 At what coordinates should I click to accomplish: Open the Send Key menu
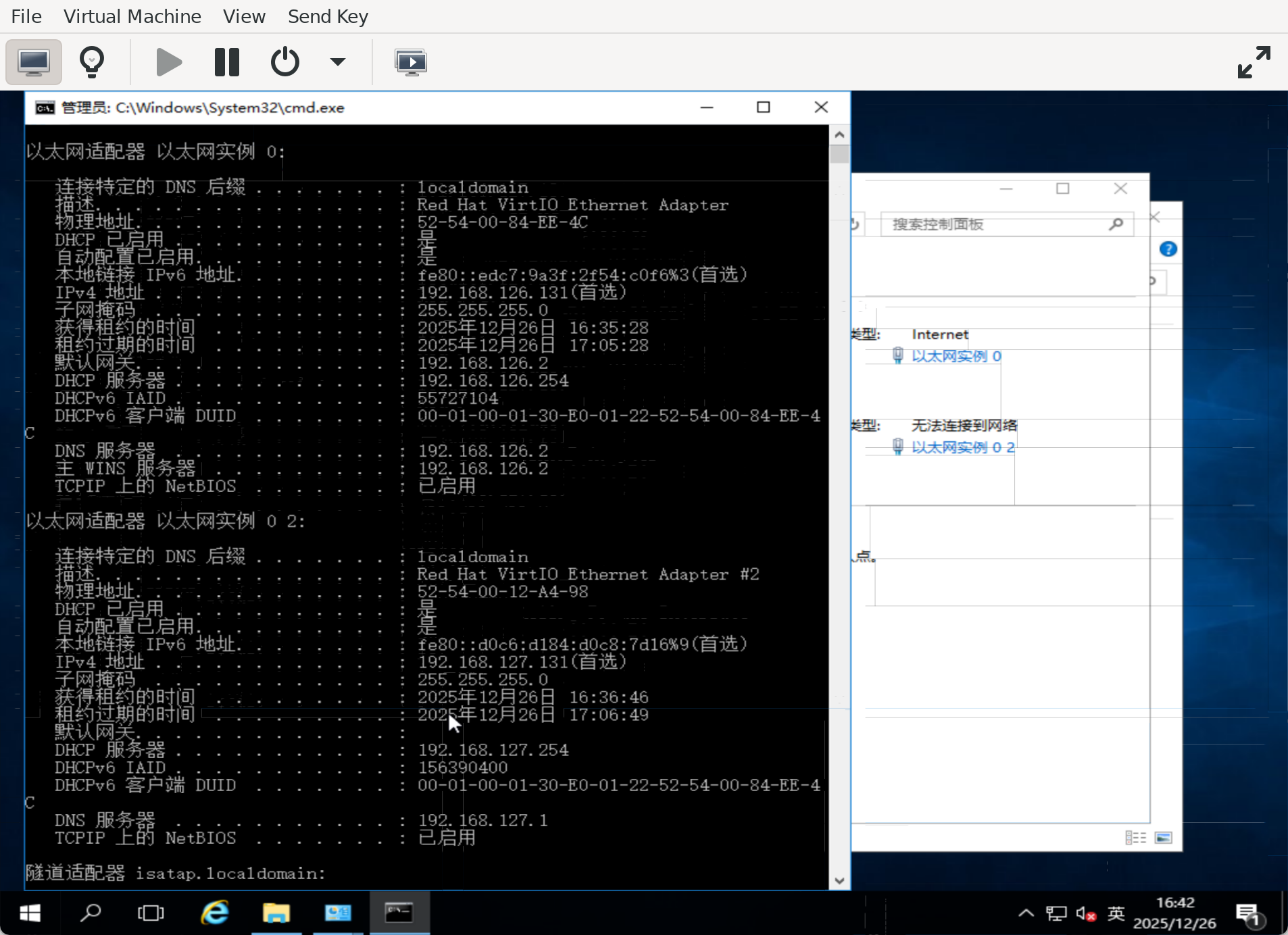[x=328, y=16]
